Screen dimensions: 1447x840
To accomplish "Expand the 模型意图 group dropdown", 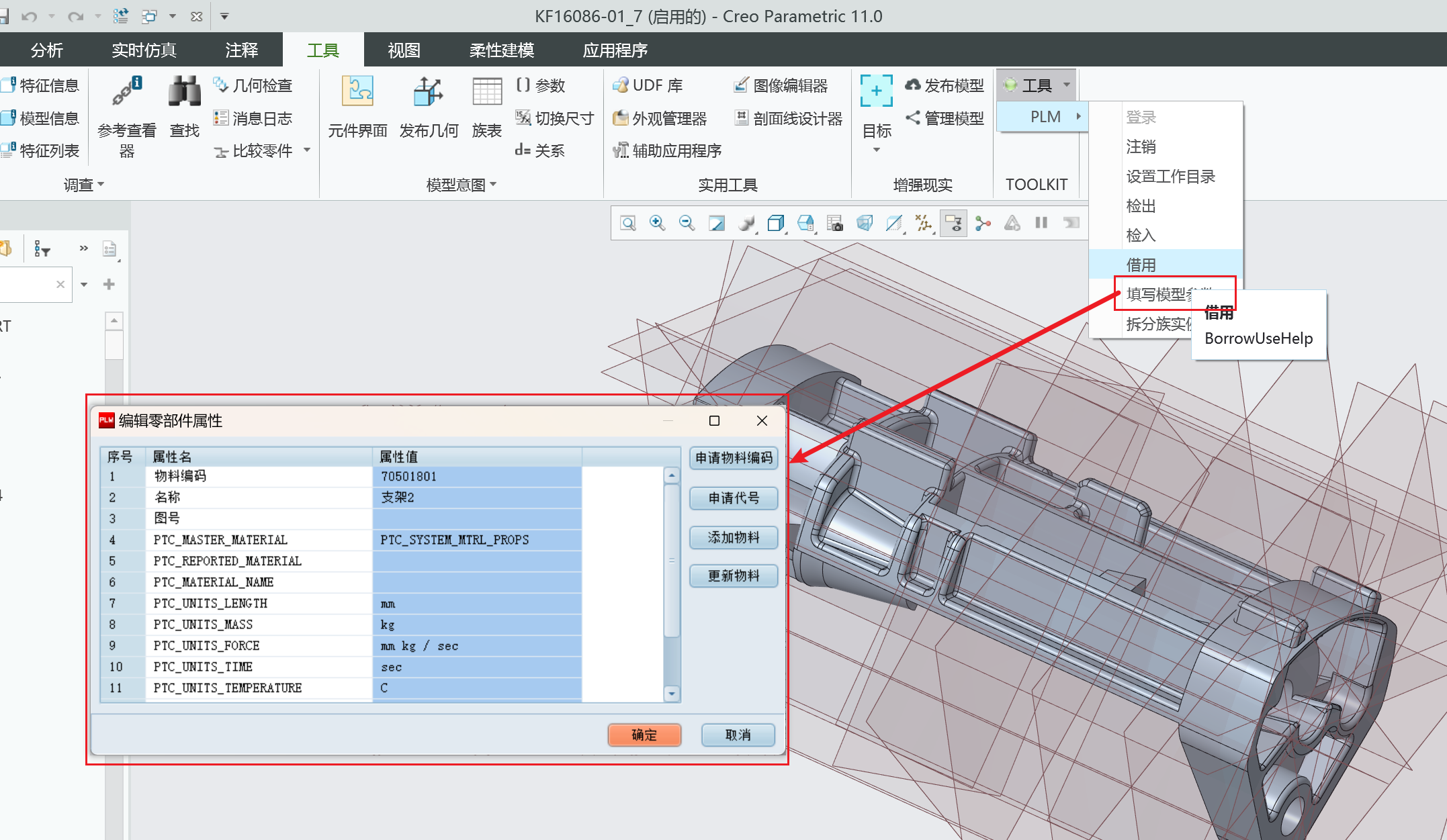I will [462, 185].
